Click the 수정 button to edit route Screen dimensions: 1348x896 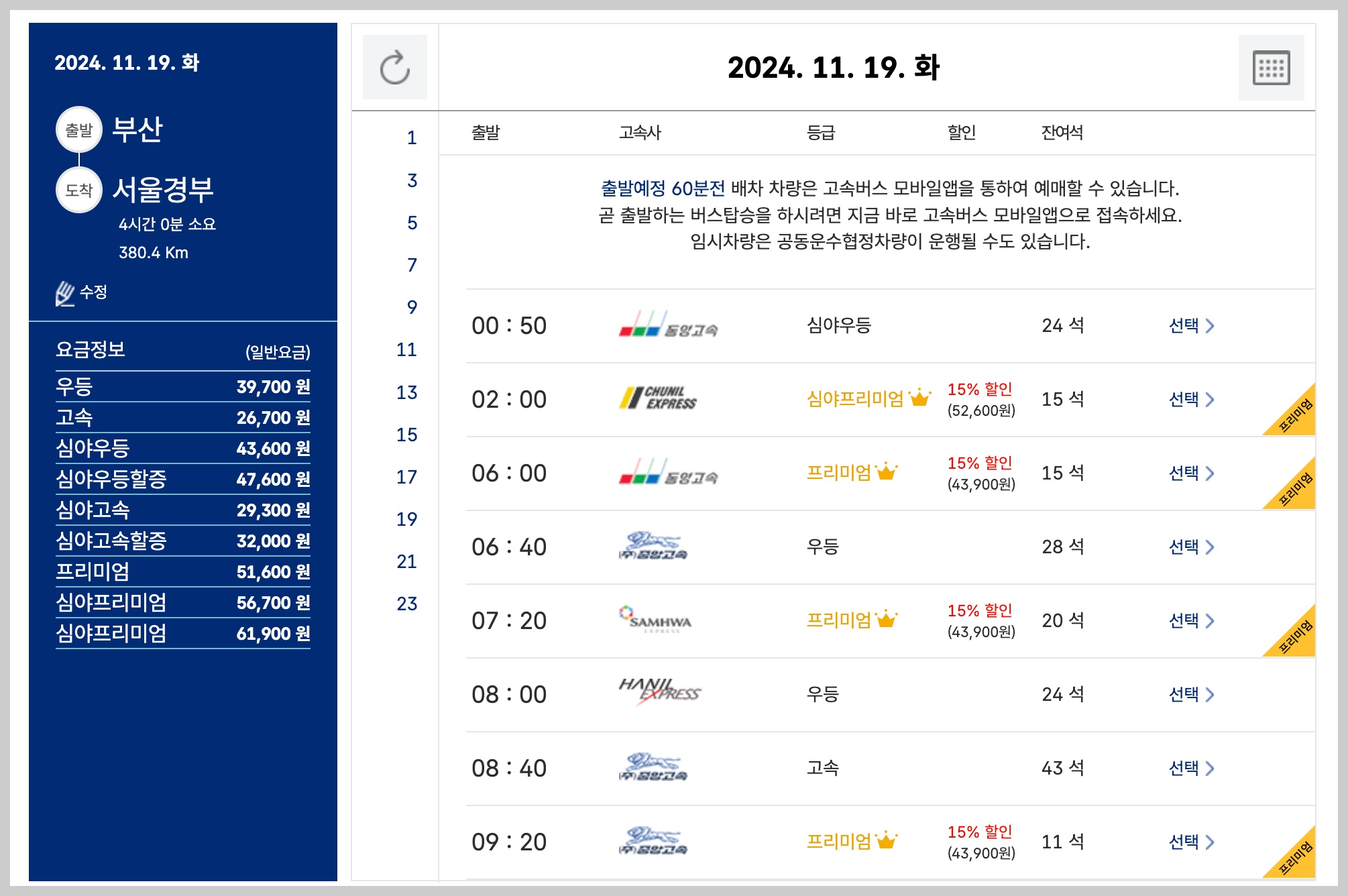click(92, 291)
